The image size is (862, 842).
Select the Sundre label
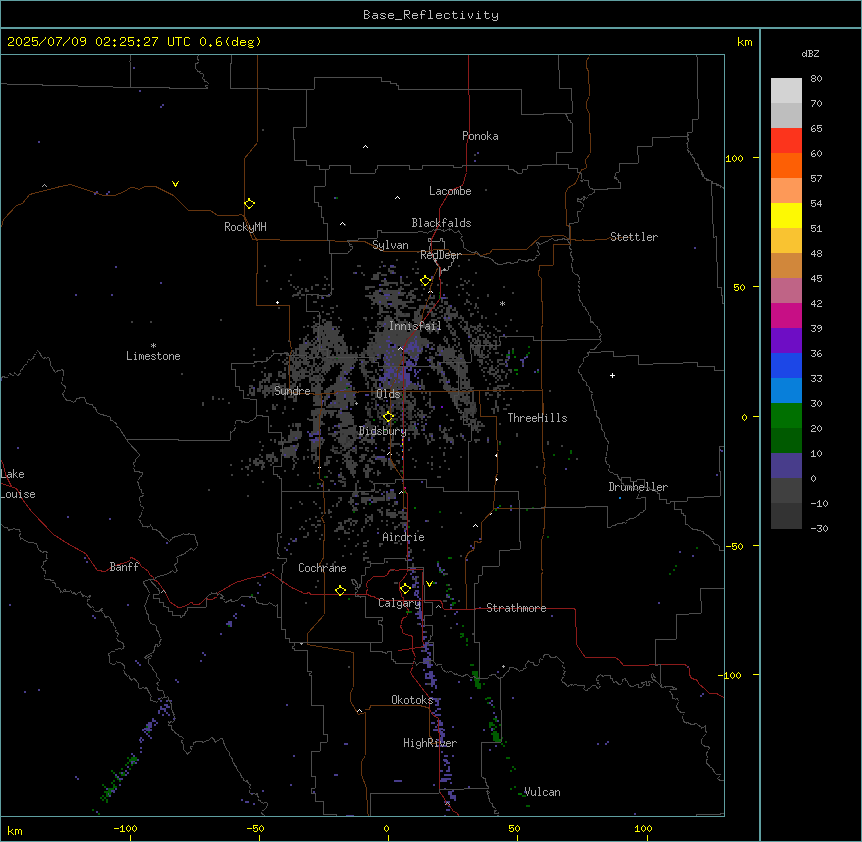click(292, 391)
